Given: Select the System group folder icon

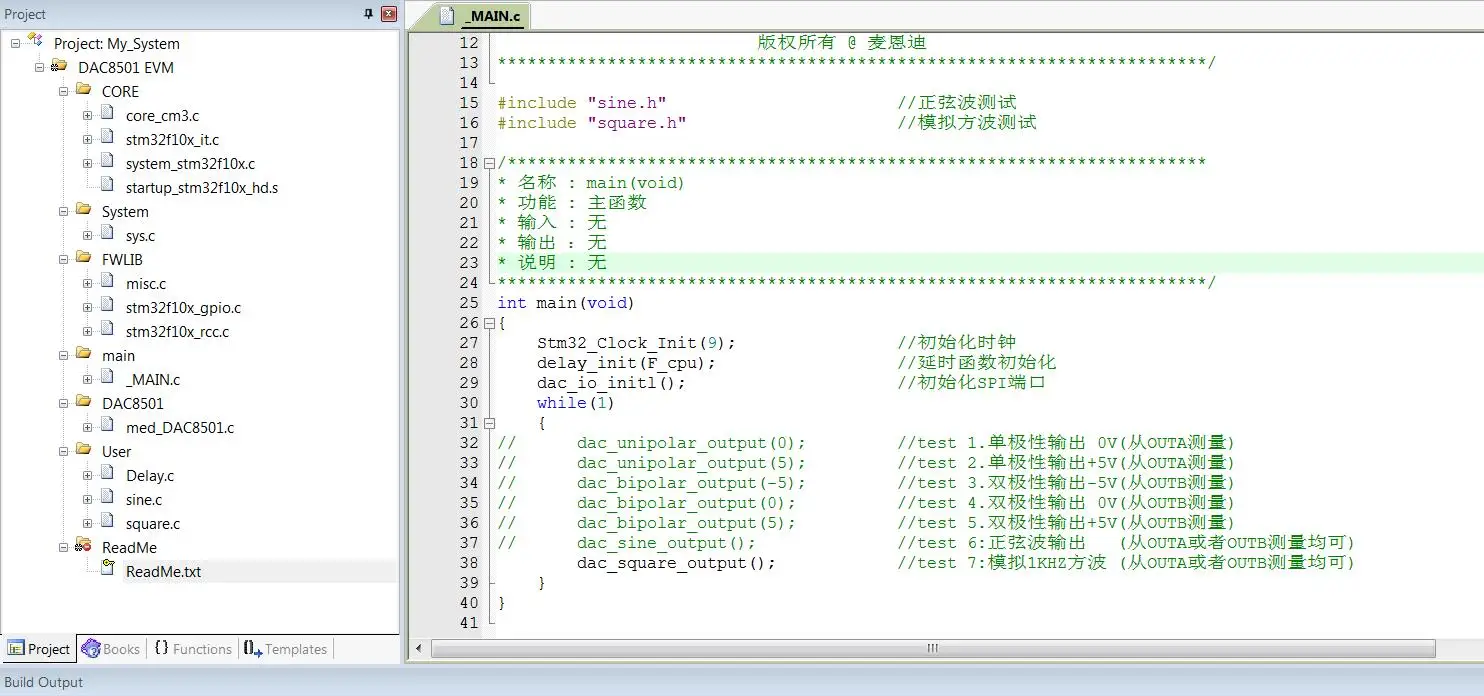Looking at the screenshot, I should coord(84,210).
